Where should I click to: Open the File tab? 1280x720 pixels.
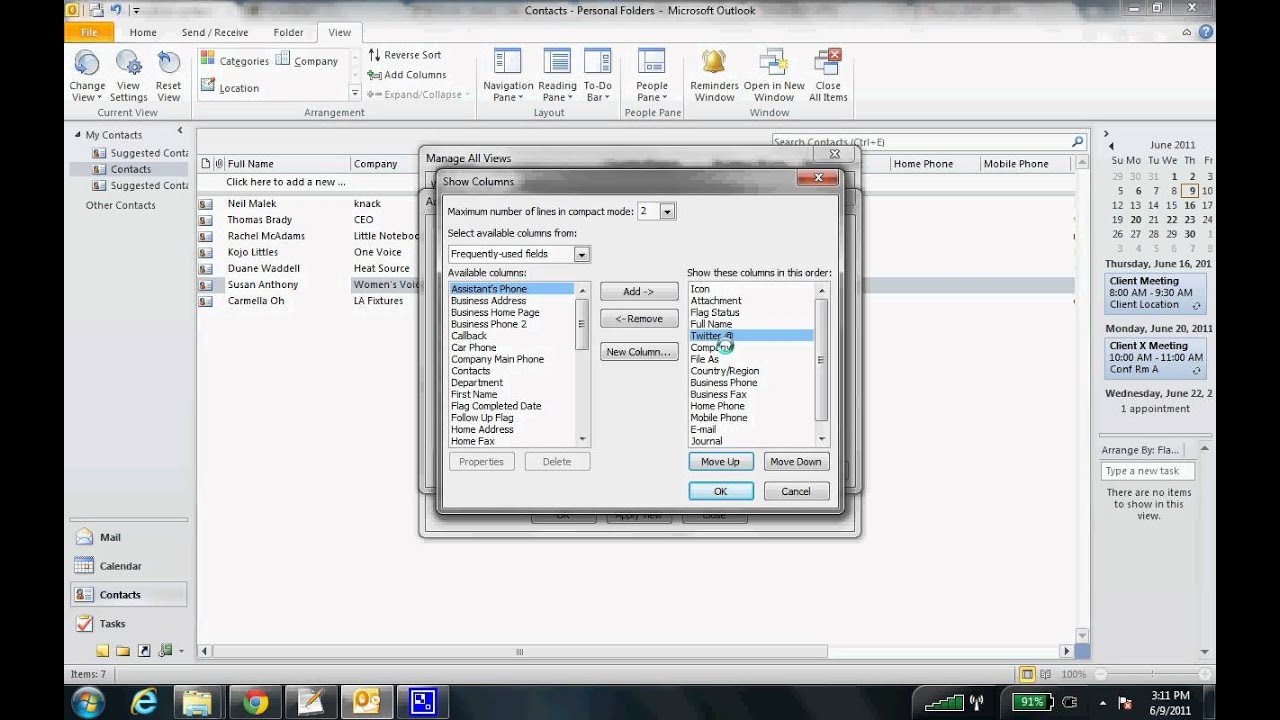pos(89,32)
